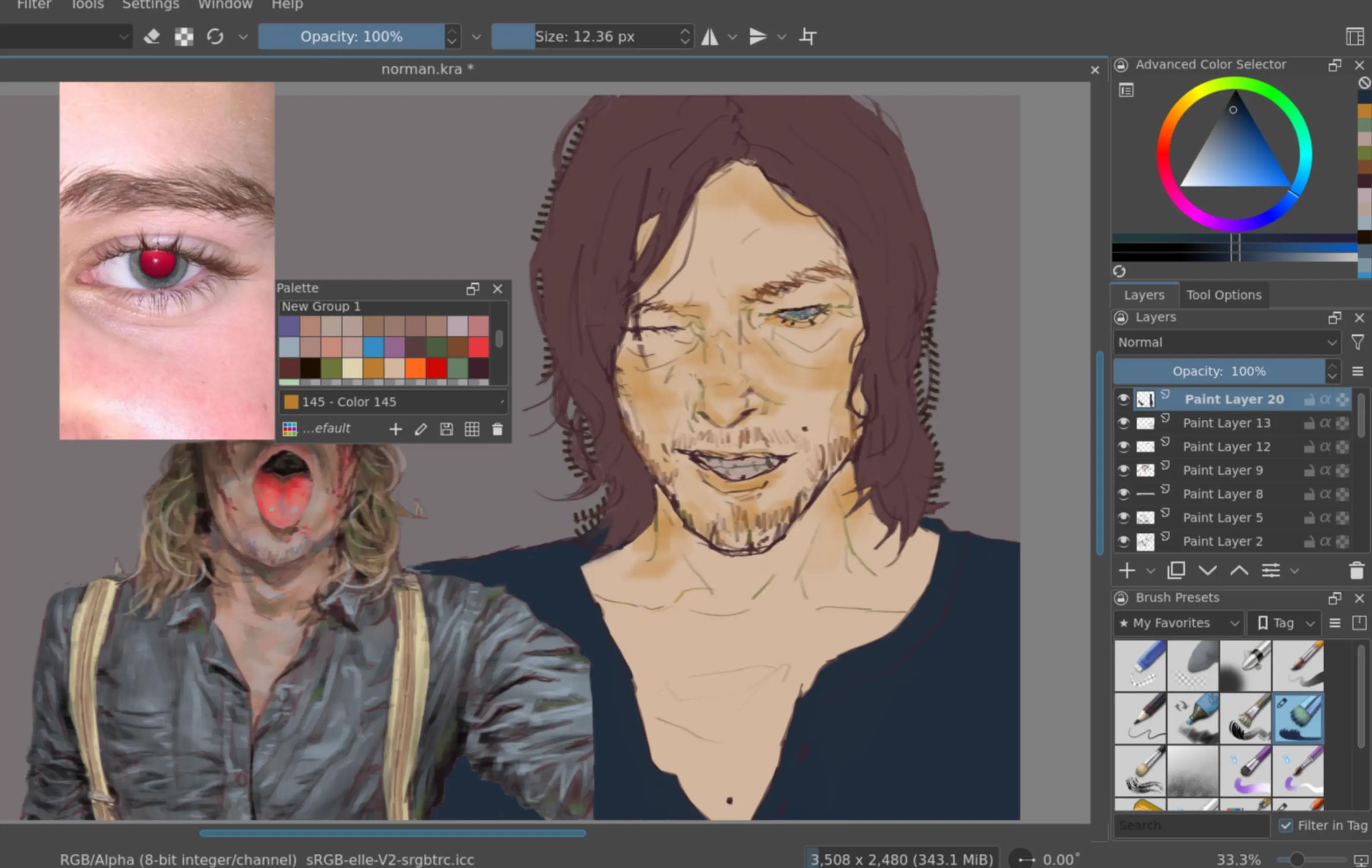
Task: Add a new layer with plus icon
Action: [x=1127, y=570]
